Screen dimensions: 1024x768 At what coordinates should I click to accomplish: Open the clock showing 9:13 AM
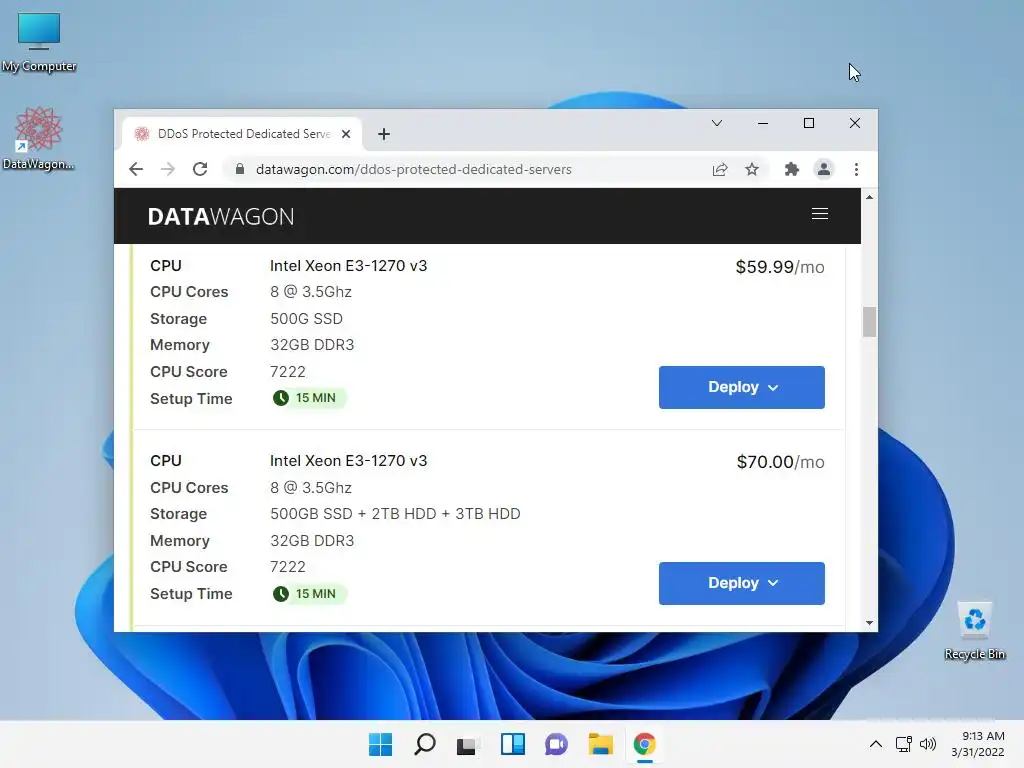tap(978, 744)
